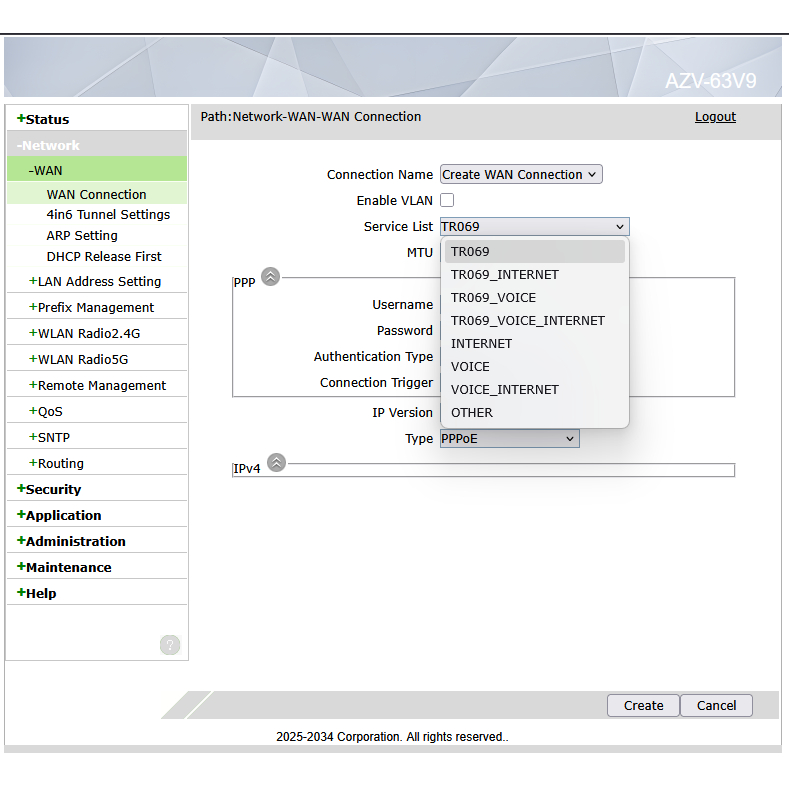Collapse the IPv4 section chevron icon
The image size is (789, 789).
tap(276, 462)
